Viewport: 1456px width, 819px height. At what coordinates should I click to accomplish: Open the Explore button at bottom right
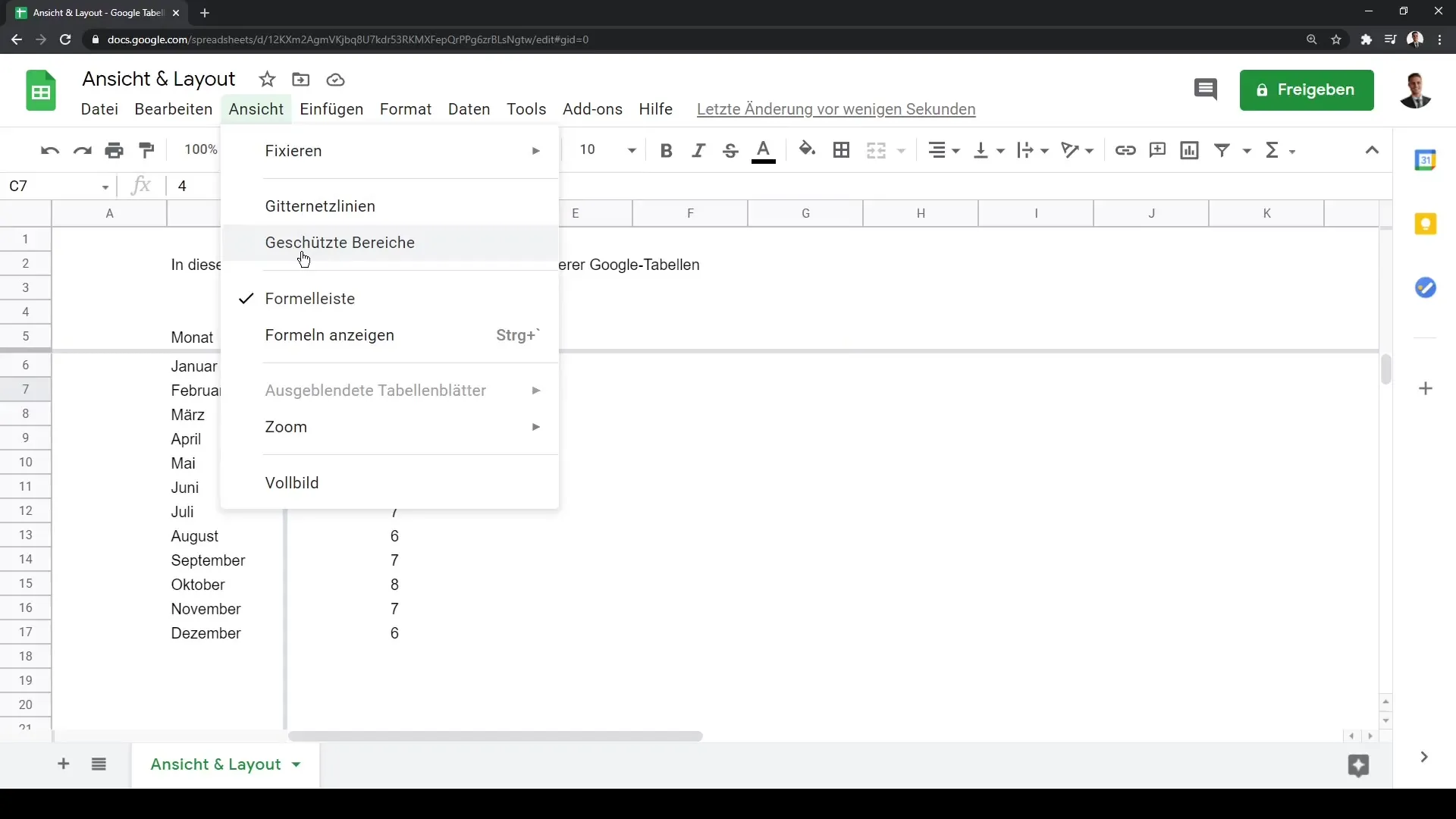click(x=1358, y=765)
